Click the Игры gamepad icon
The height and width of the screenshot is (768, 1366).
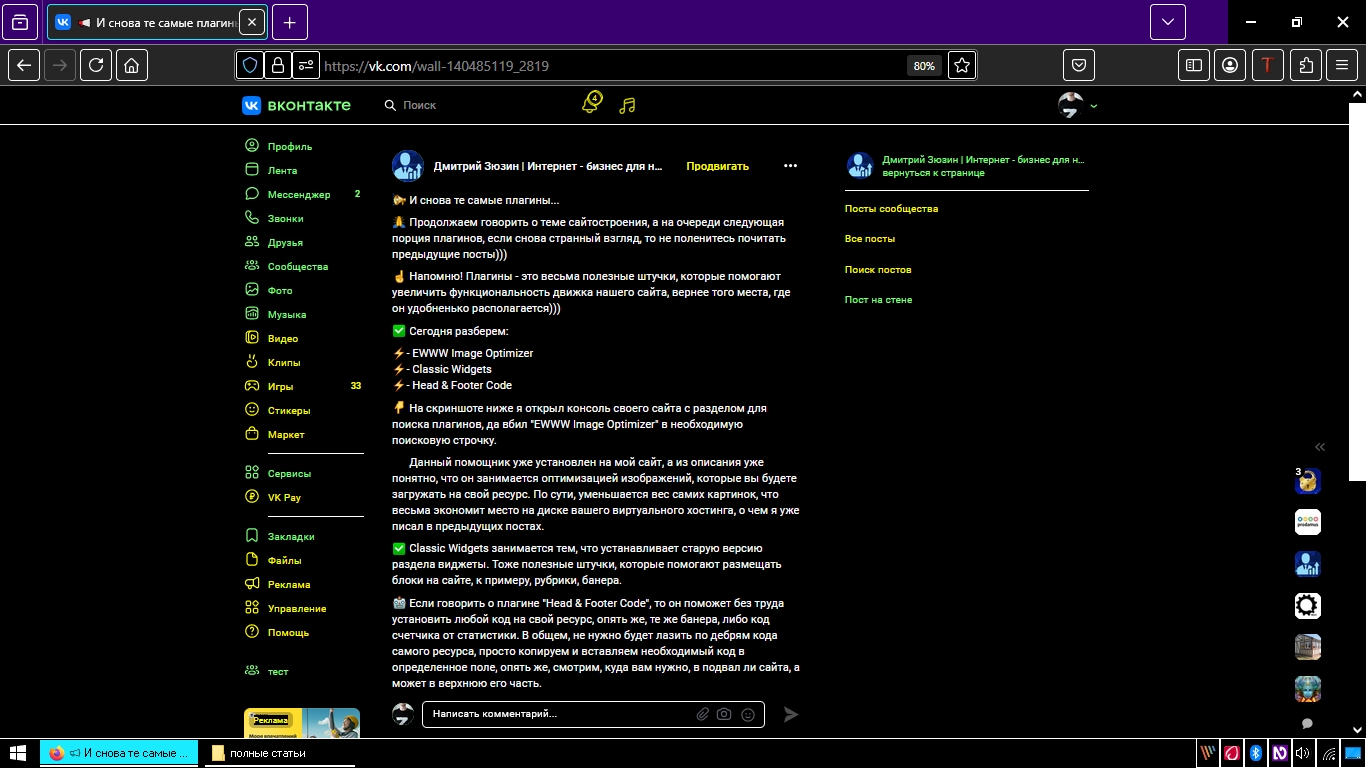point(252,386)
